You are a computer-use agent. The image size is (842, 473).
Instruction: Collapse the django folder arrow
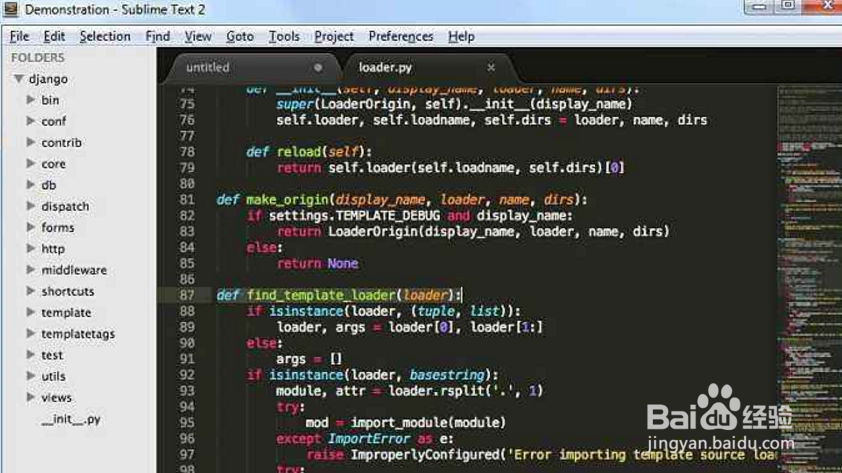click(19, 79)
